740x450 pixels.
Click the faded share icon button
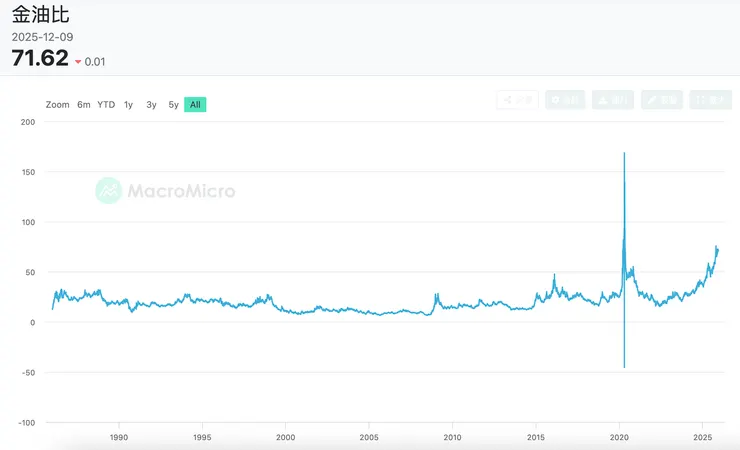517,100
